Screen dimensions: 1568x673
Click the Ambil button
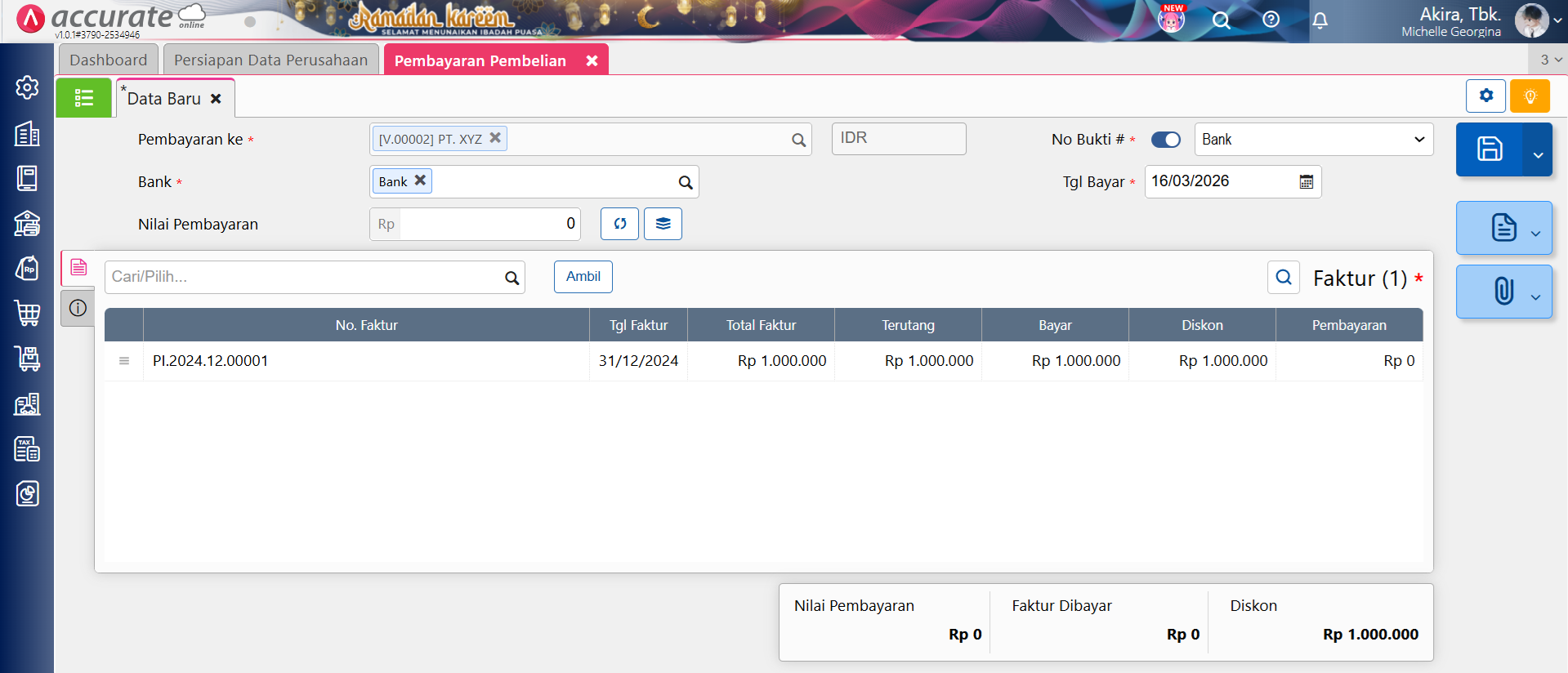(x=583, y=277)
